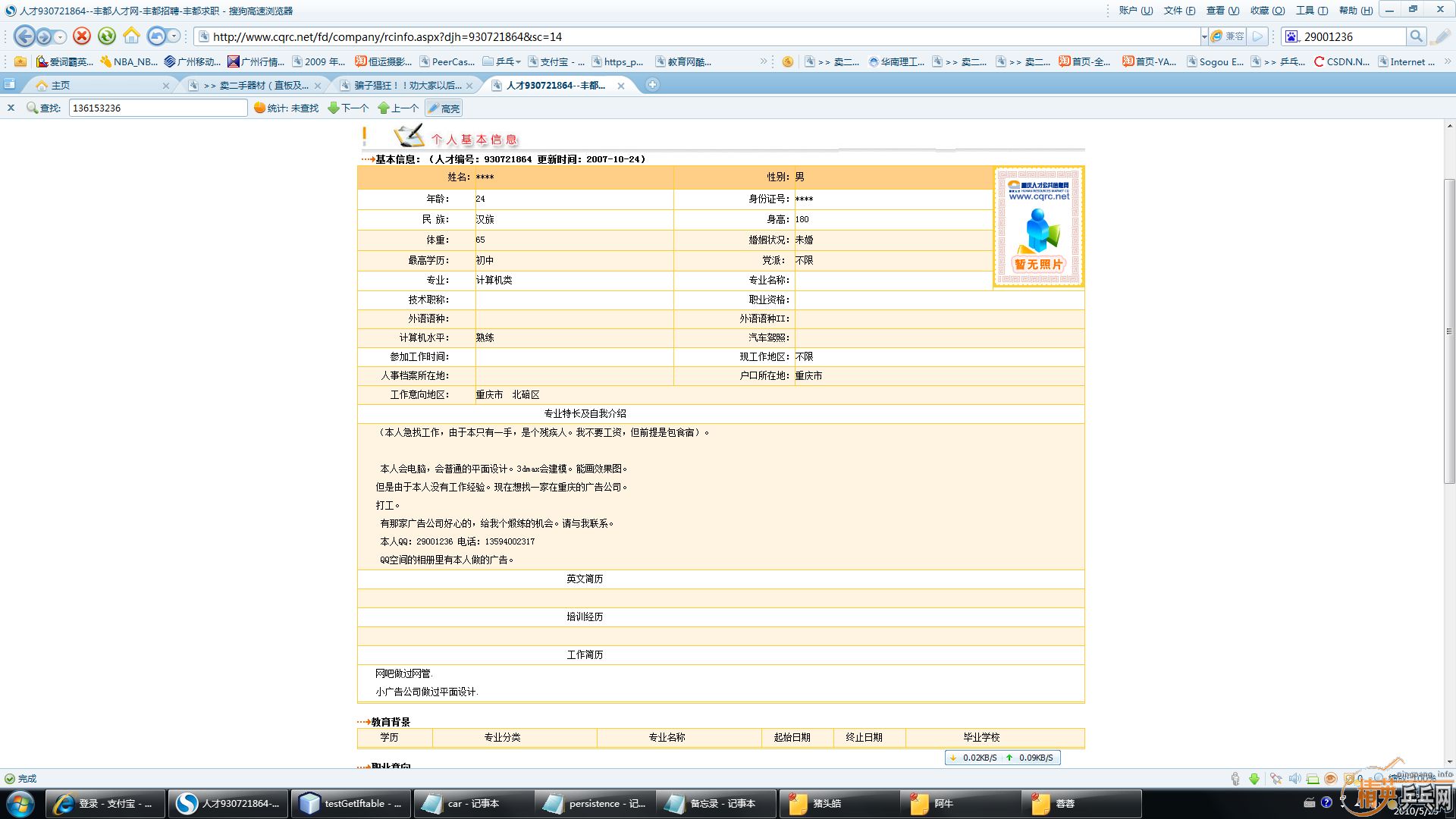Open the 收藏(O) menu

[1267, 11]
